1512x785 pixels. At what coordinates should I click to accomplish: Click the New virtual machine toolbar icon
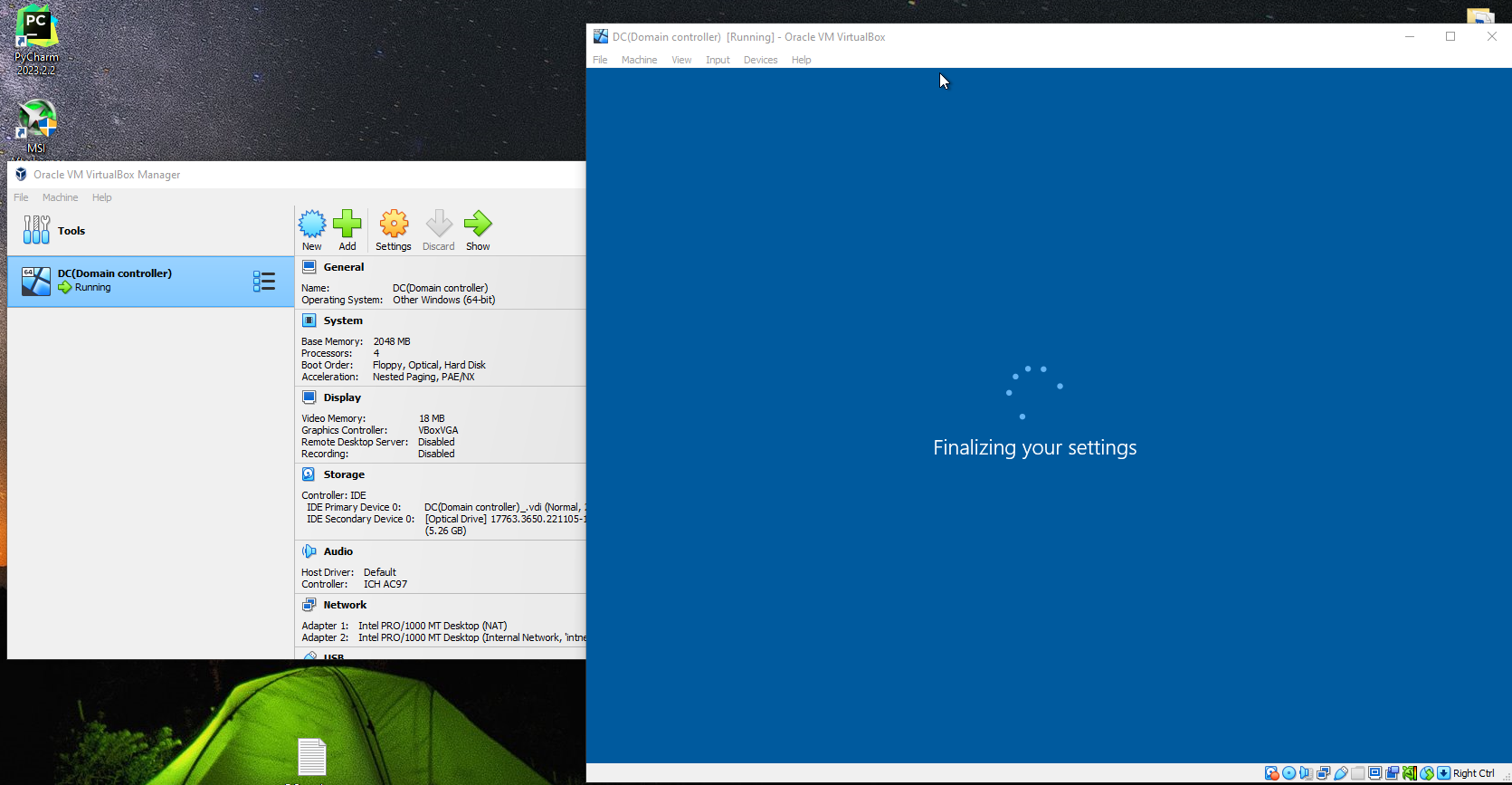[x=312, y=224]
